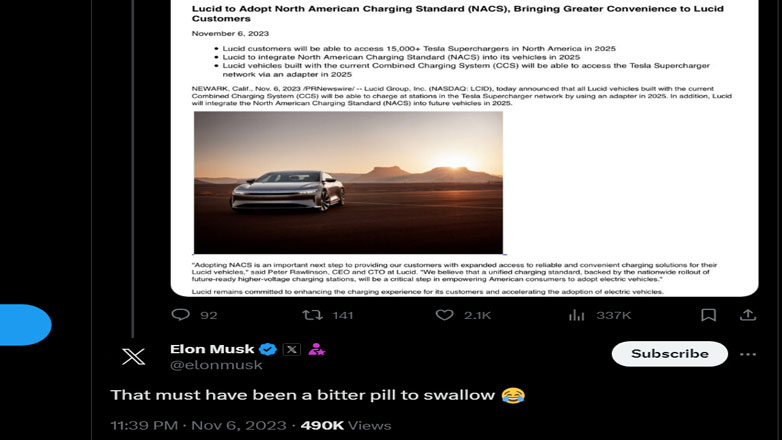Repost using the retweet arrows icon
Image resolution: width=782 pixels, height=440 pixels.
point(313,315)
